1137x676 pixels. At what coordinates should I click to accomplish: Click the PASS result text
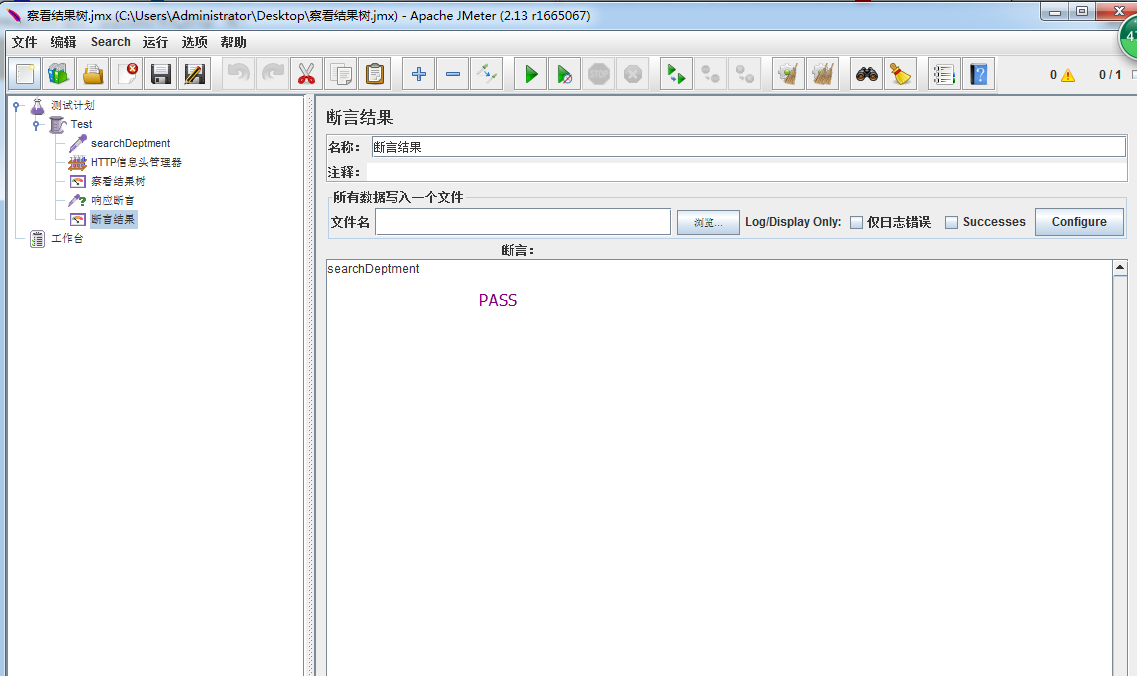[x=498, y=300]
